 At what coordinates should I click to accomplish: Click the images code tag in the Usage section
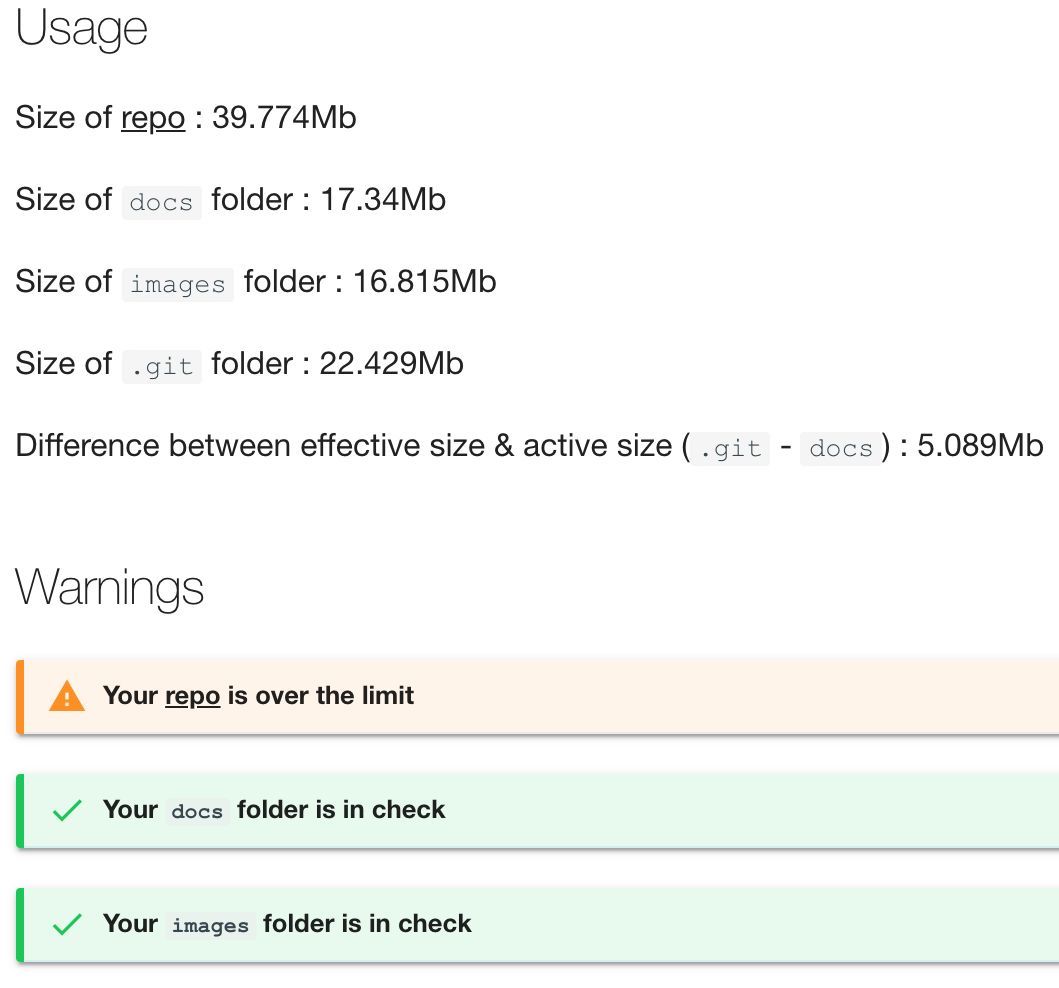(177, 284)
